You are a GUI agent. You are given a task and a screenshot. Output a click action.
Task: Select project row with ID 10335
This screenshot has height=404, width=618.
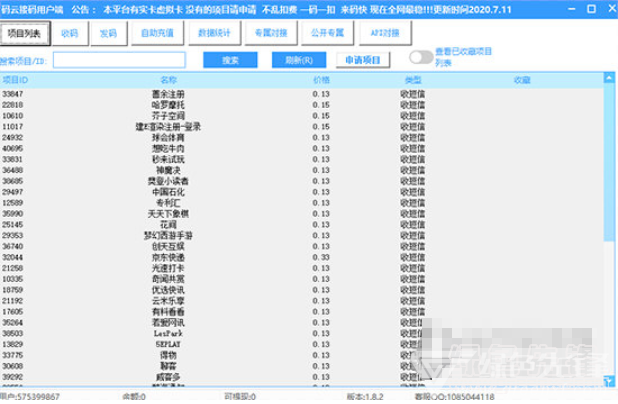click(x=302, y=279)
